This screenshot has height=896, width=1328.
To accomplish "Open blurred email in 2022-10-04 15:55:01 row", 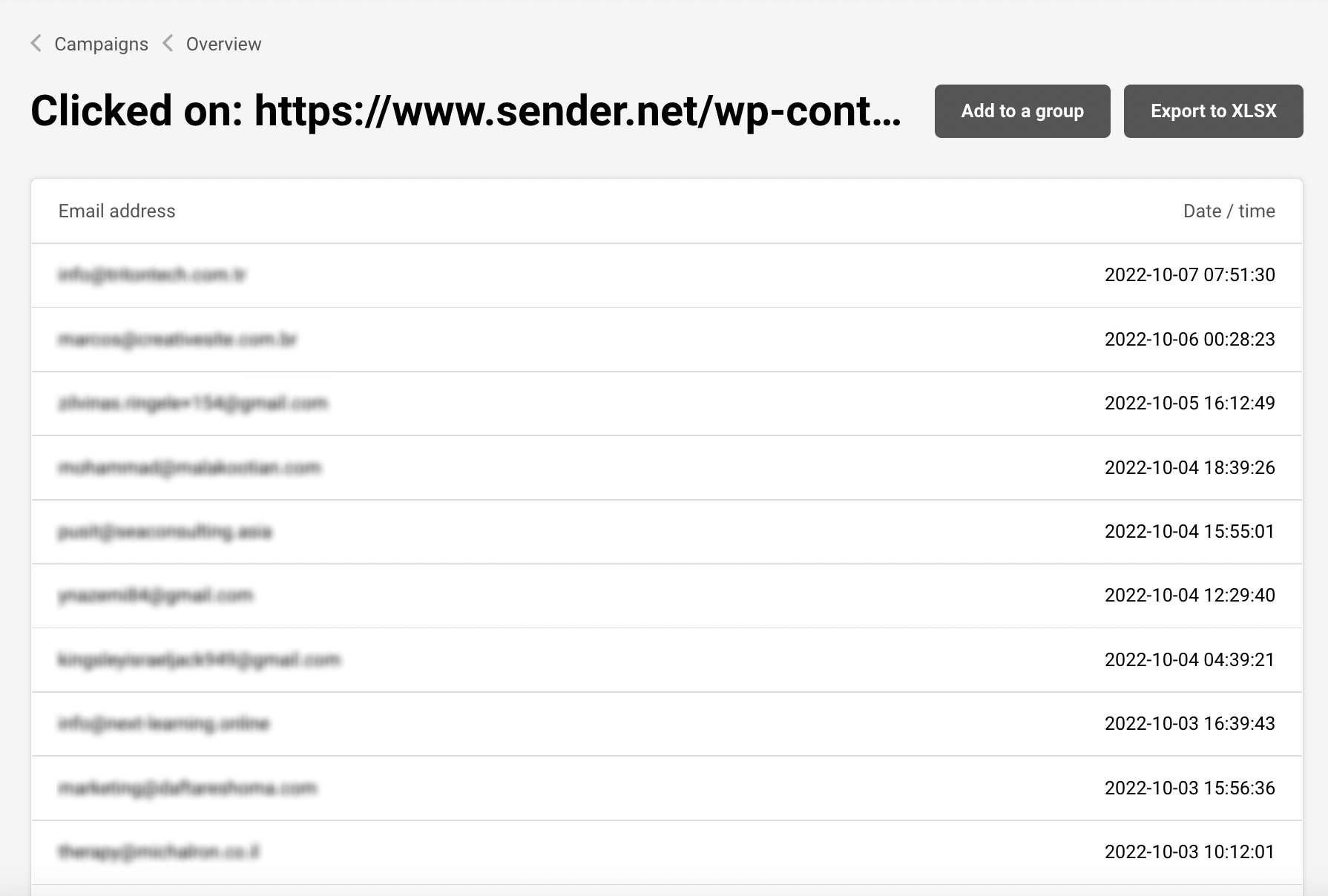I will 165,532.
